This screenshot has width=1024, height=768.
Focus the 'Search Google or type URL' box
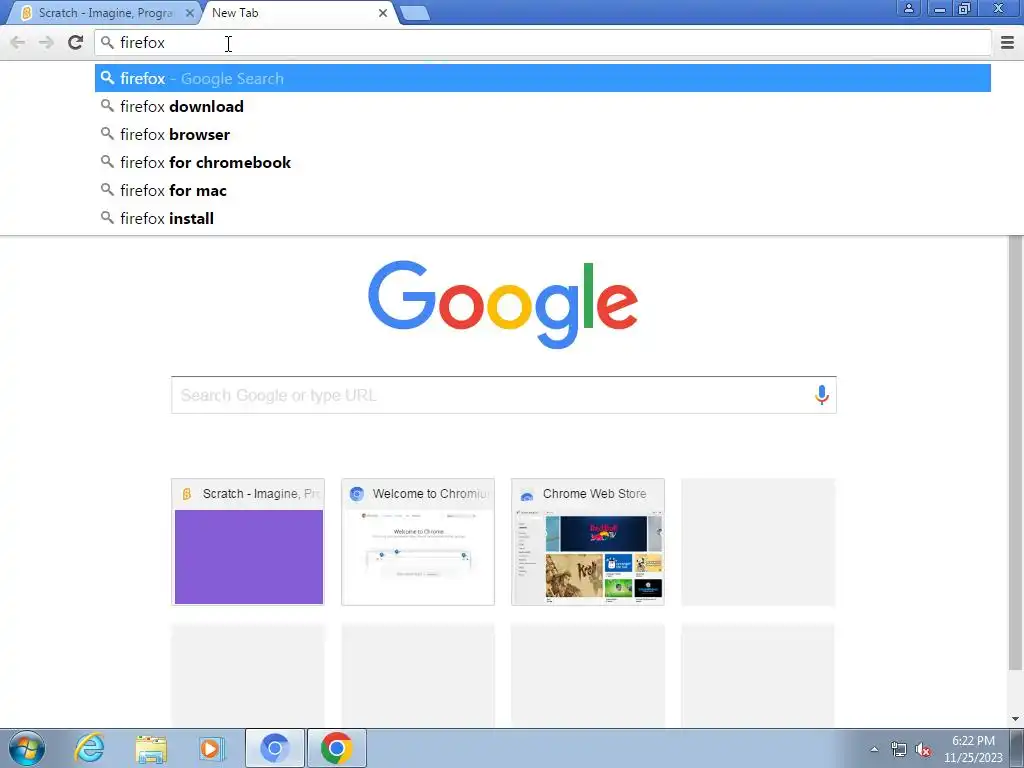pyautogui.click(x=504, y=395)
